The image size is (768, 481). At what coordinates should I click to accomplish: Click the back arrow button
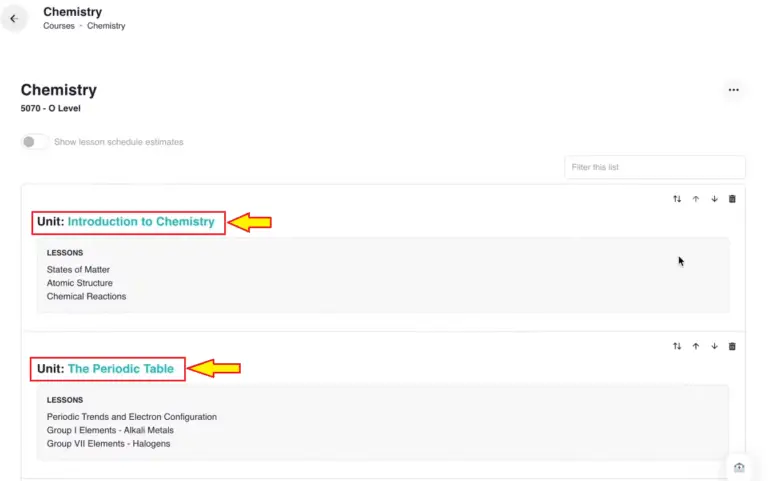pos(14,18)
